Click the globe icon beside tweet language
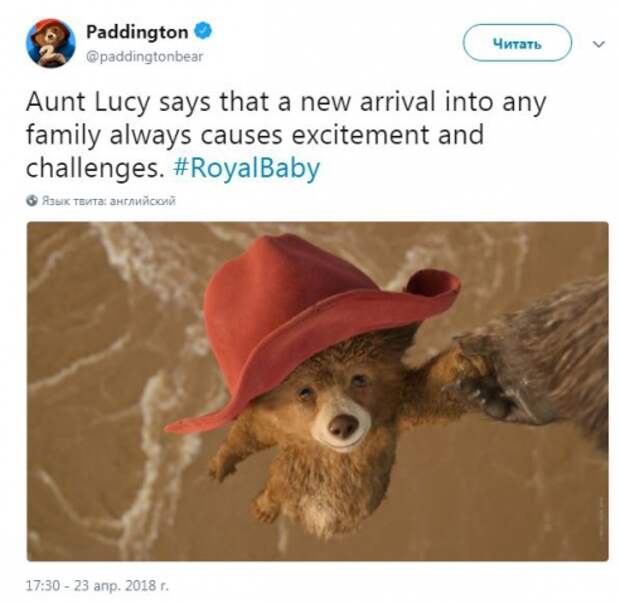 tap(32, 200)
